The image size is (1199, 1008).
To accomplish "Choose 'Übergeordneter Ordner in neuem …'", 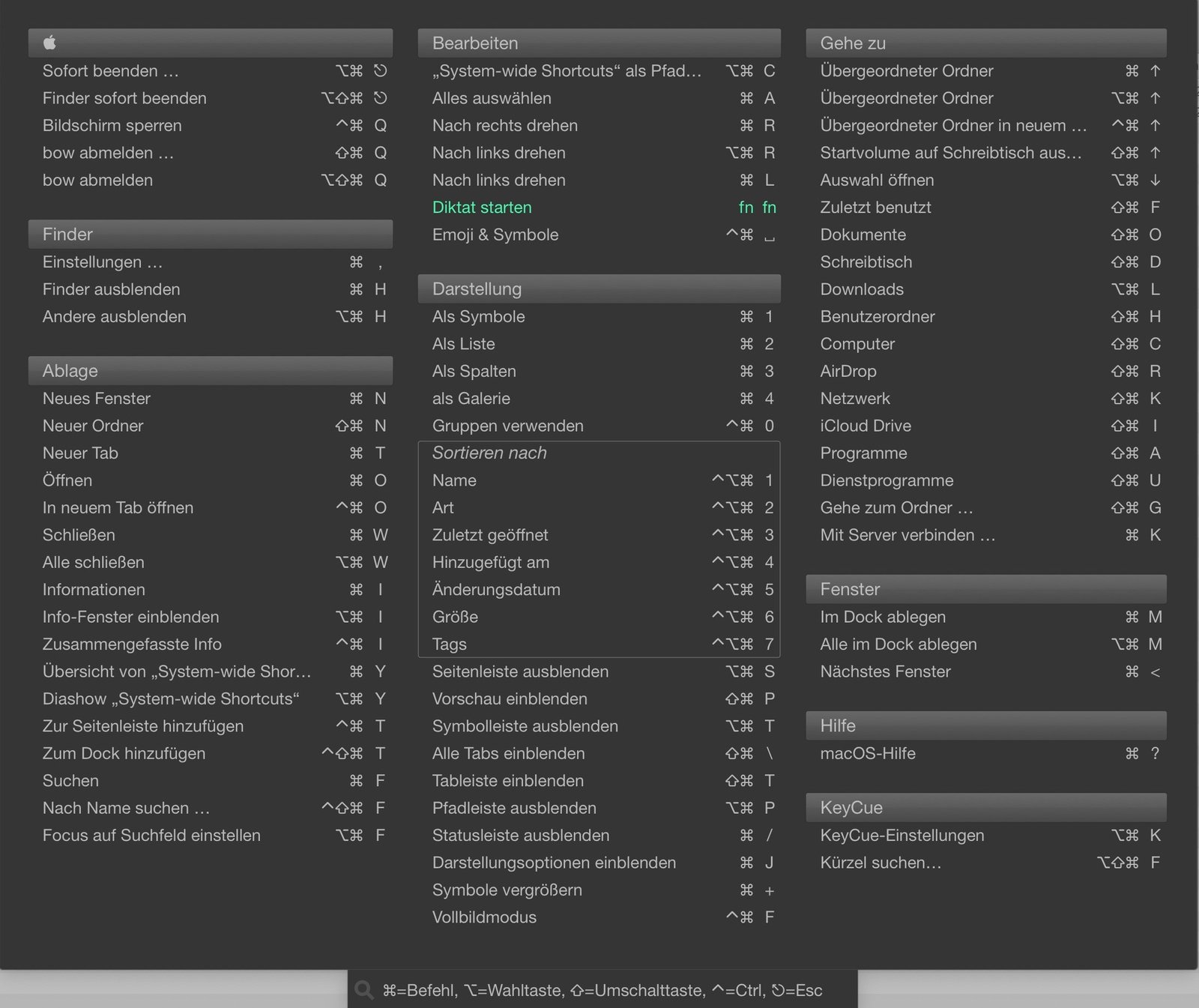I will pos(986,126).
